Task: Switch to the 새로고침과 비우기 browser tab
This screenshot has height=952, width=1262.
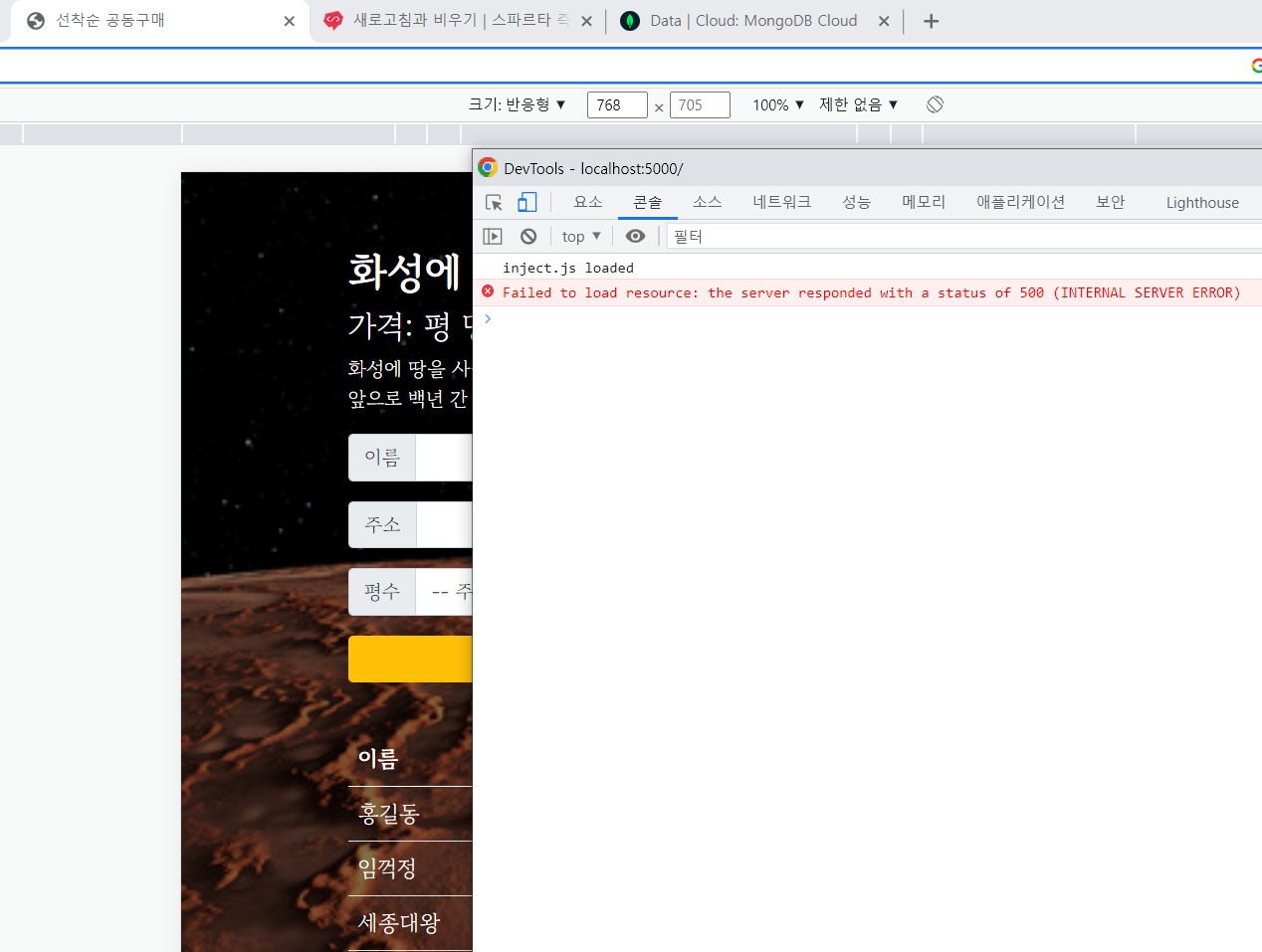Action: pos(457,21)
